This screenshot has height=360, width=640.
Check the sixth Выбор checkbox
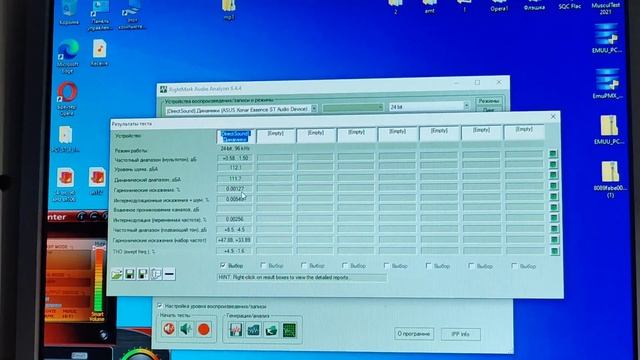coord(429,266)
